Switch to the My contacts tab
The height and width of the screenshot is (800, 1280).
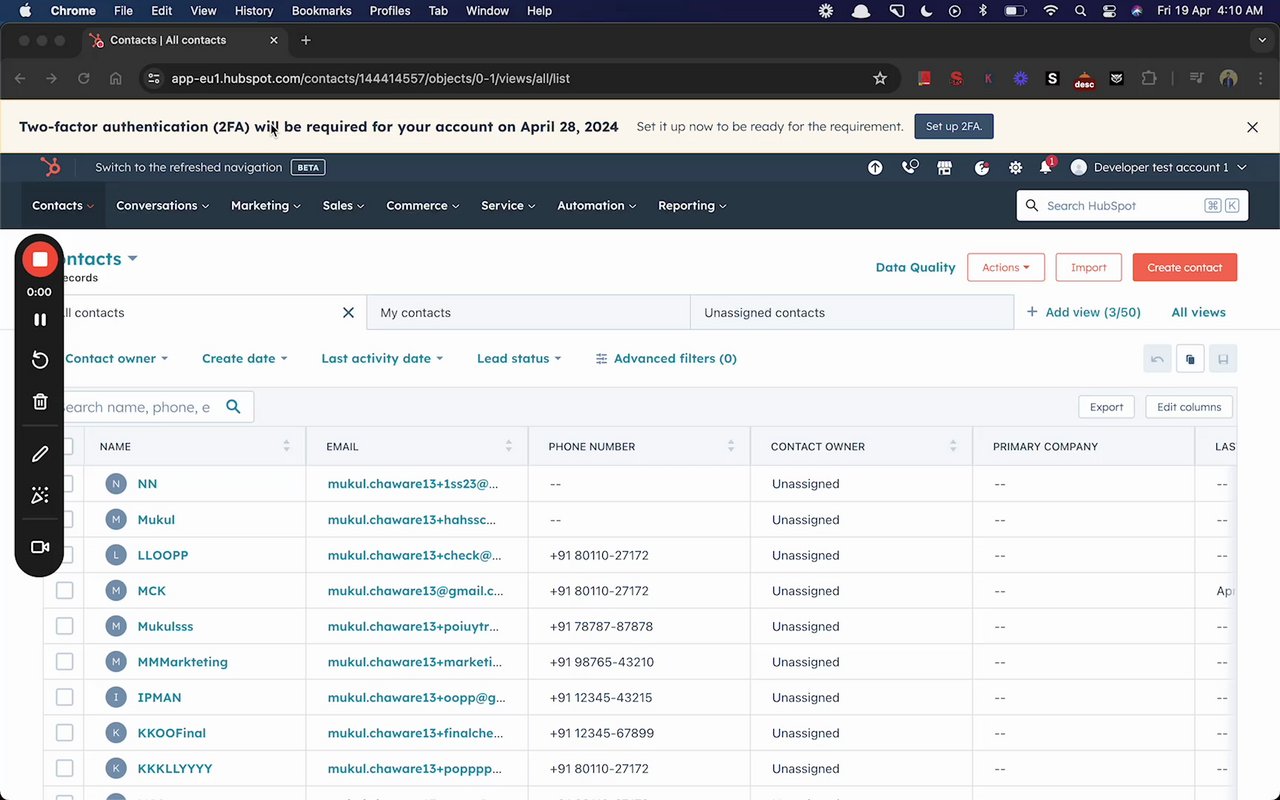528,313
